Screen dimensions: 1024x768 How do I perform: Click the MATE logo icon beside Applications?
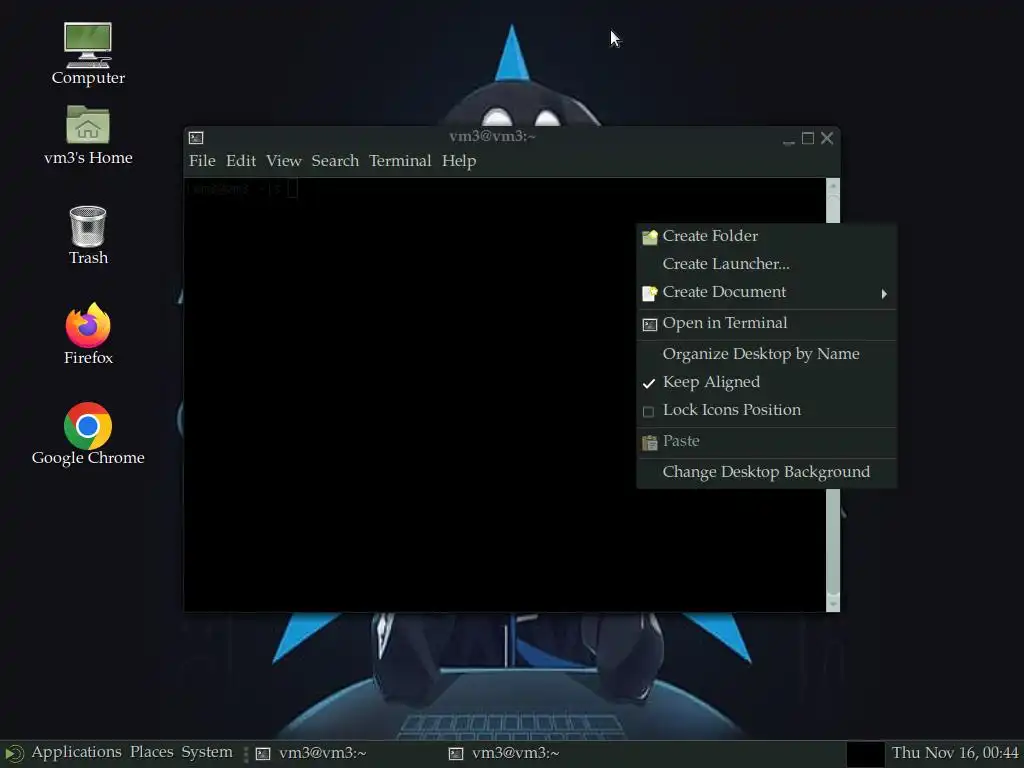click(x=14, y=754)
